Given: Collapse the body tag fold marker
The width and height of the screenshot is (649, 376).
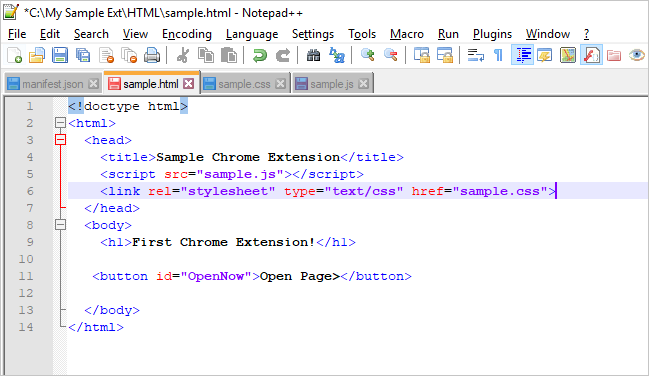Looking at the screenshot, I should point(60,225).
